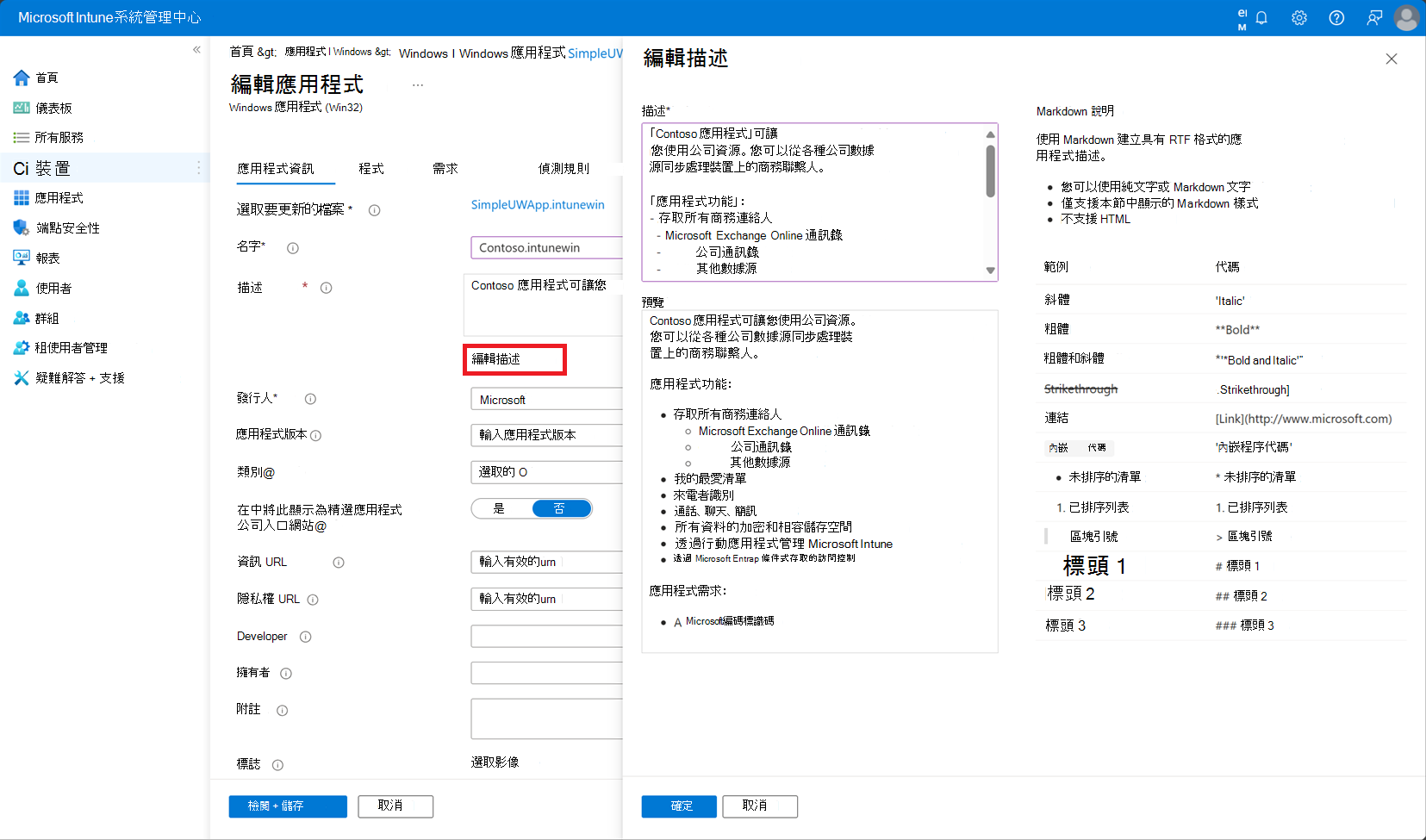Select the 應用程式資訊 tab
This screenshot has height=840, width=1426.
pos(276,169)
